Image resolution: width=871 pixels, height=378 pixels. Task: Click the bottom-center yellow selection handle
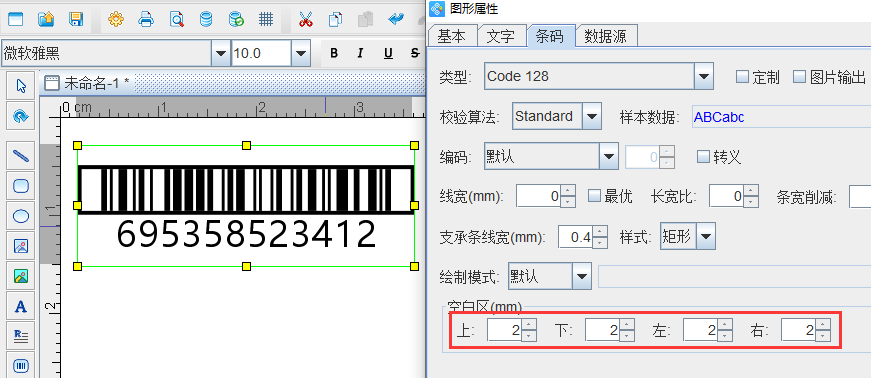(x=247, y=267)
